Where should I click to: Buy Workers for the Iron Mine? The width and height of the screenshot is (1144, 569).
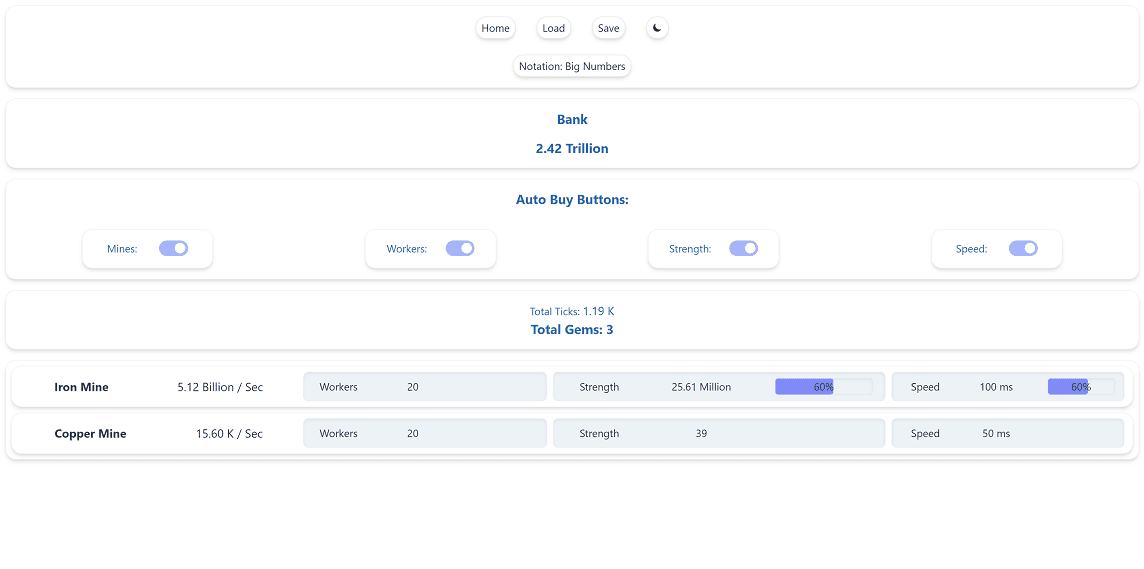coord(424,387)
